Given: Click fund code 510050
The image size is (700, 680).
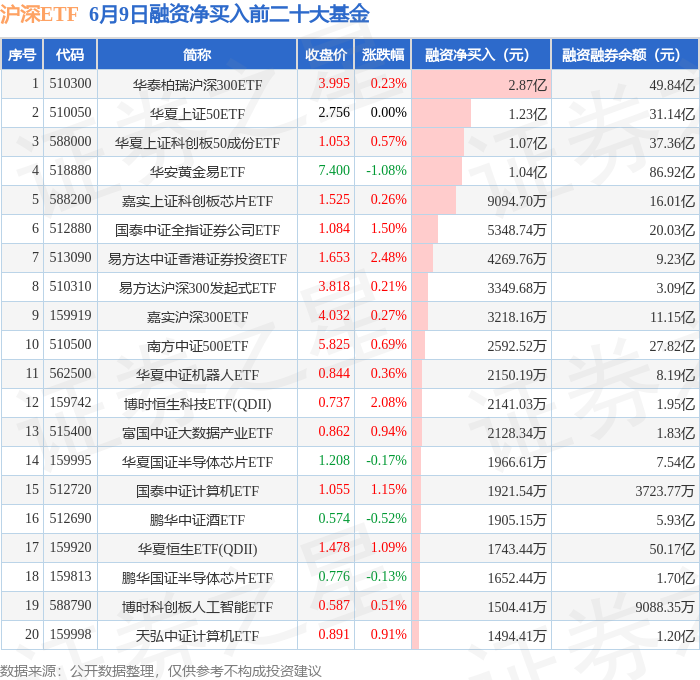Looking at the screenshot, I should [x=70, y=112].
